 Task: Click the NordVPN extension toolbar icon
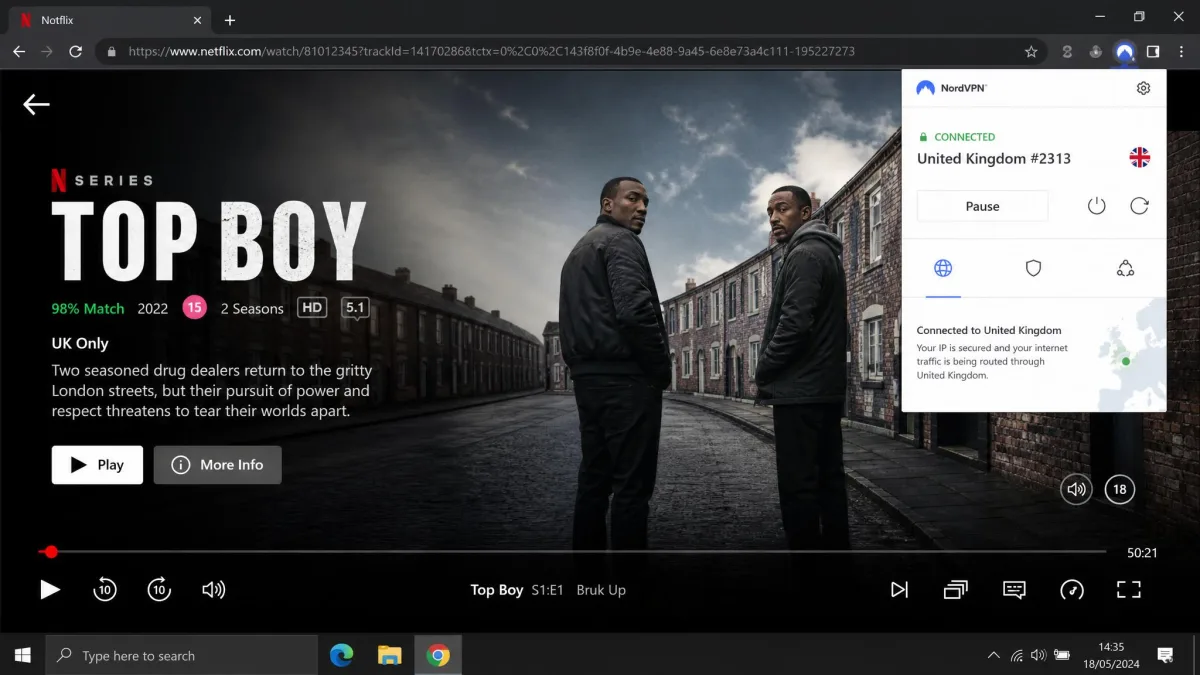tap(1125, 51)
